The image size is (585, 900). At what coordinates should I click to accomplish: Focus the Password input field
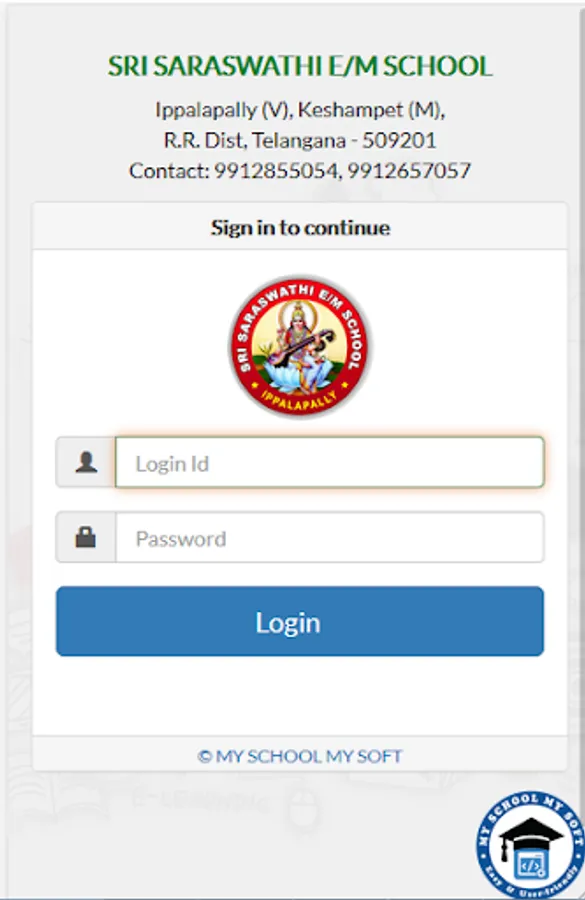(x=330, y=537)
